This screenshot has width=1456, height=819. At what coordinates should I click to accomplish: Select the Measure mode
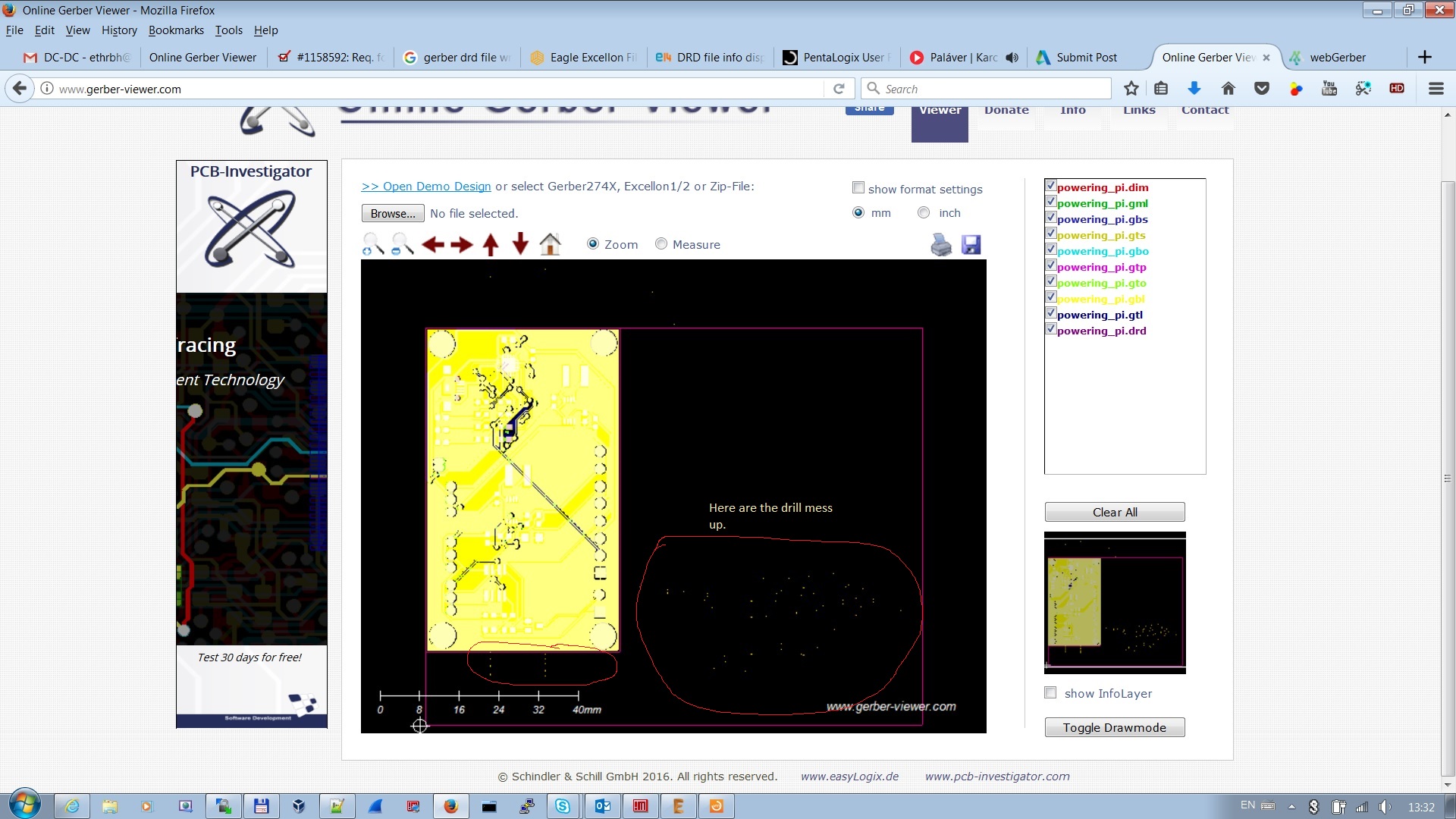[x=661, y=244]
